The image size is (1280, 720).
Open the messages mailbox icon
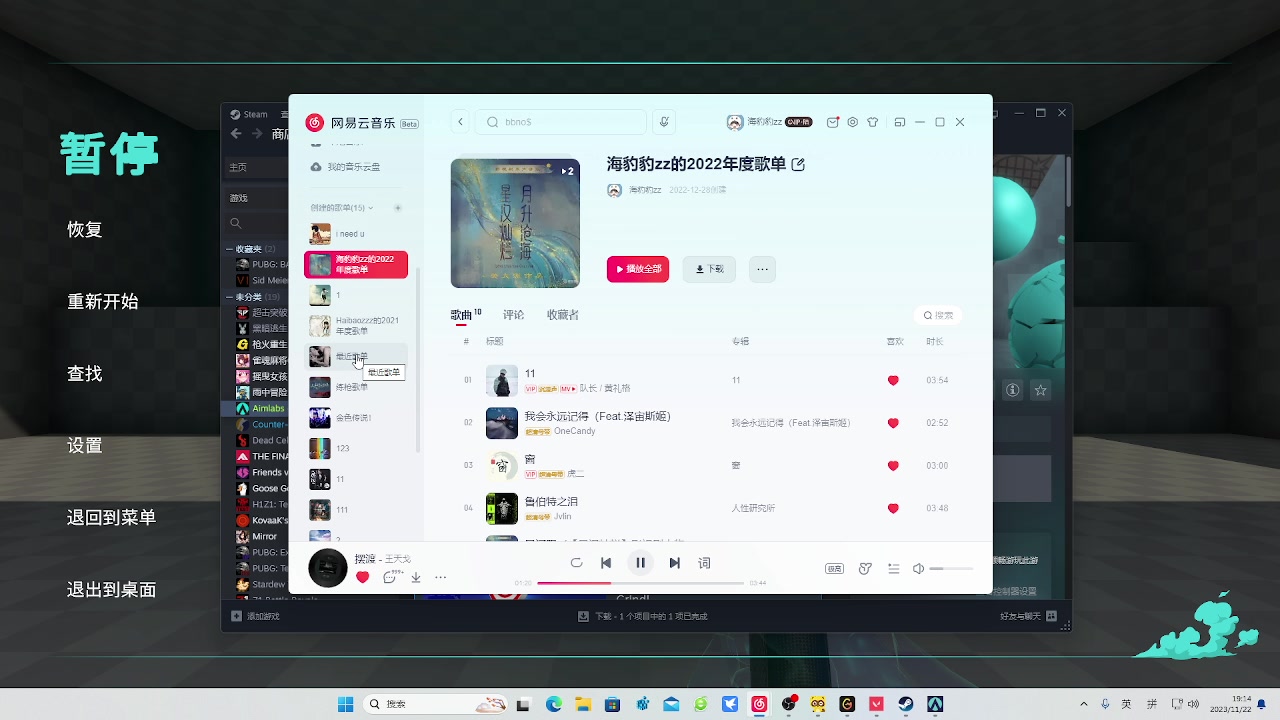point(832,122)
